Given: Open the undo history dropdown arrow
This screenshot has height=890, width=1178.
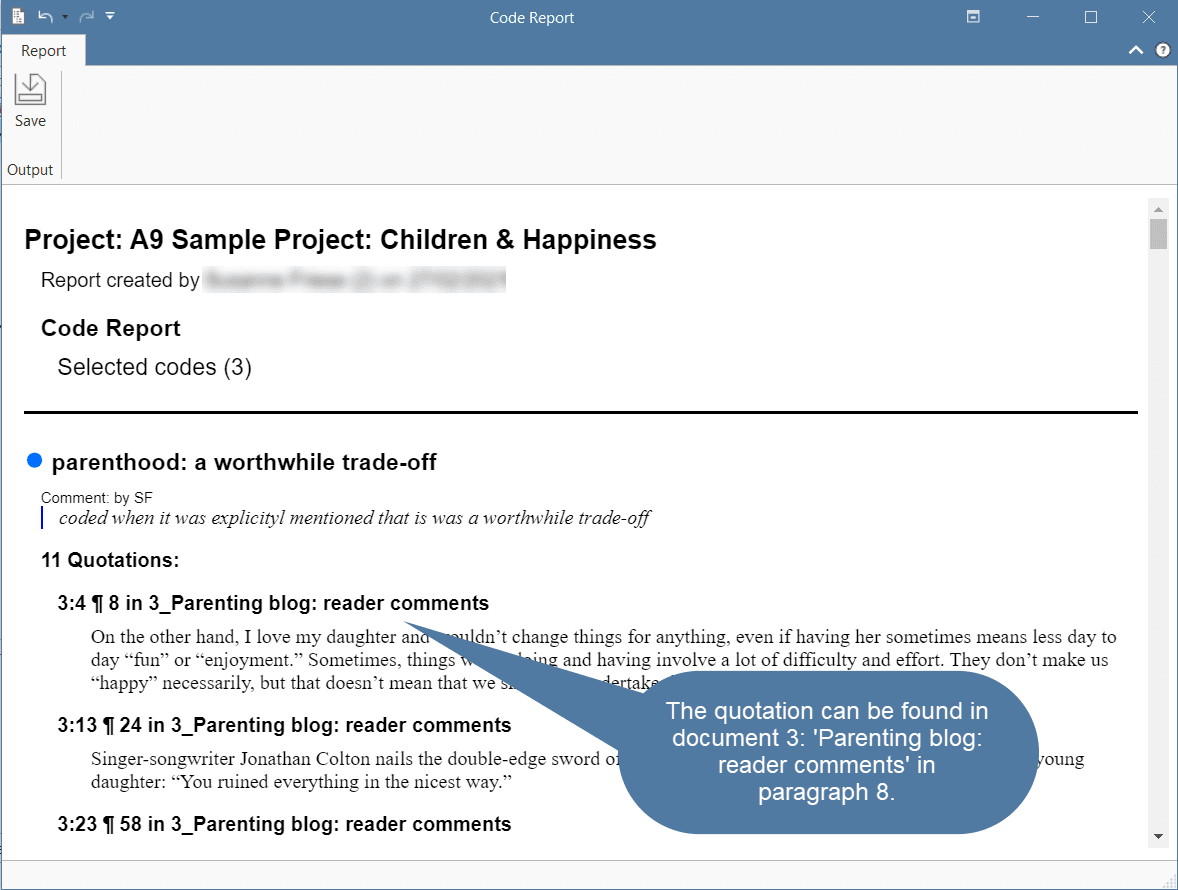Looking at the screenshot, I should [65, 17].
